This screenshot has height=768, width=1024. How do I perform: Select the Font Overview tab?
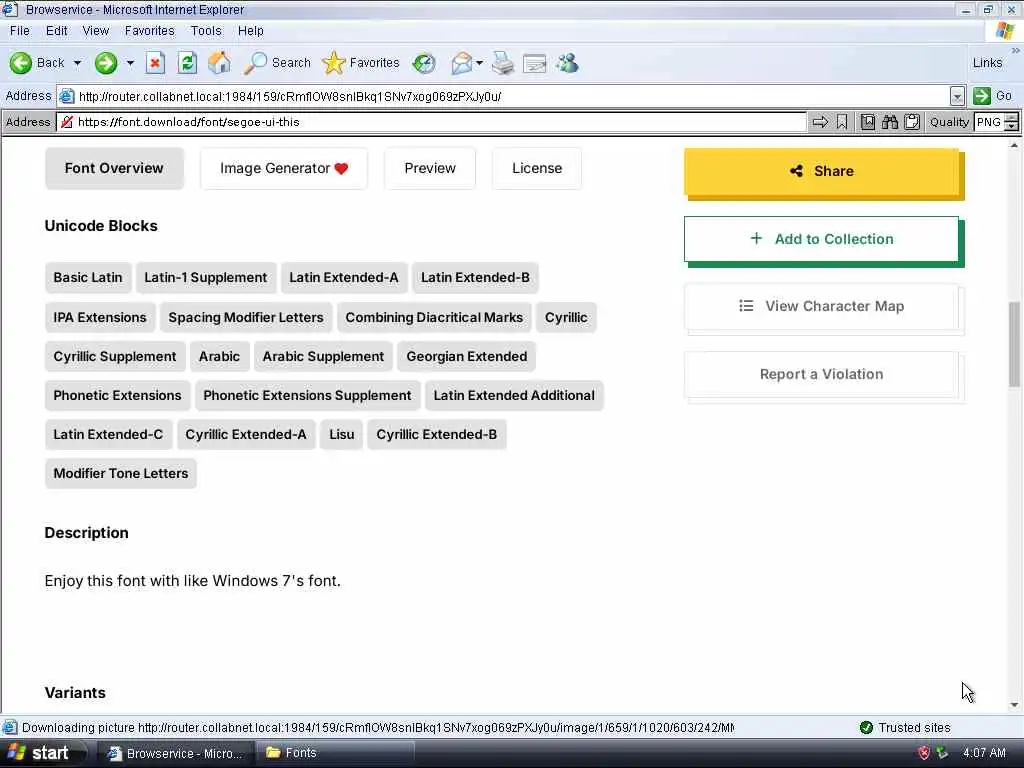click(x=114, y=168)
